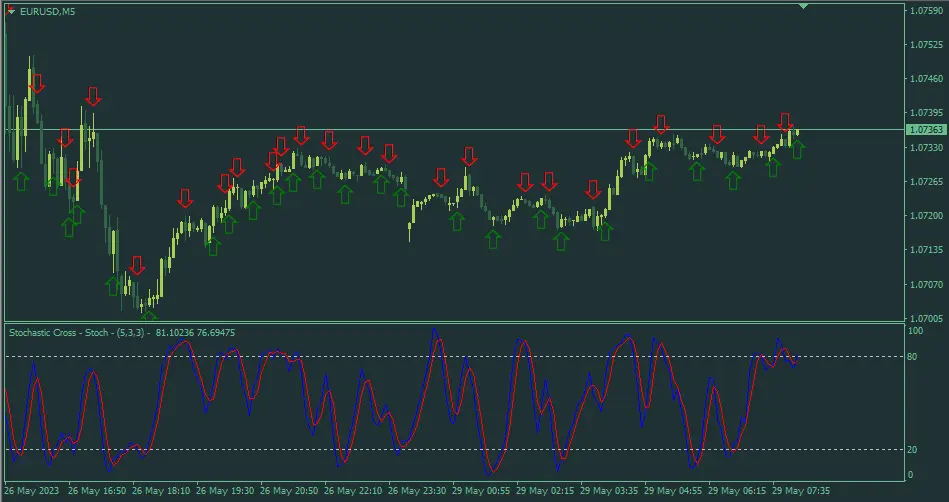Click the 29 May 00:55 time label

[484, 492]
